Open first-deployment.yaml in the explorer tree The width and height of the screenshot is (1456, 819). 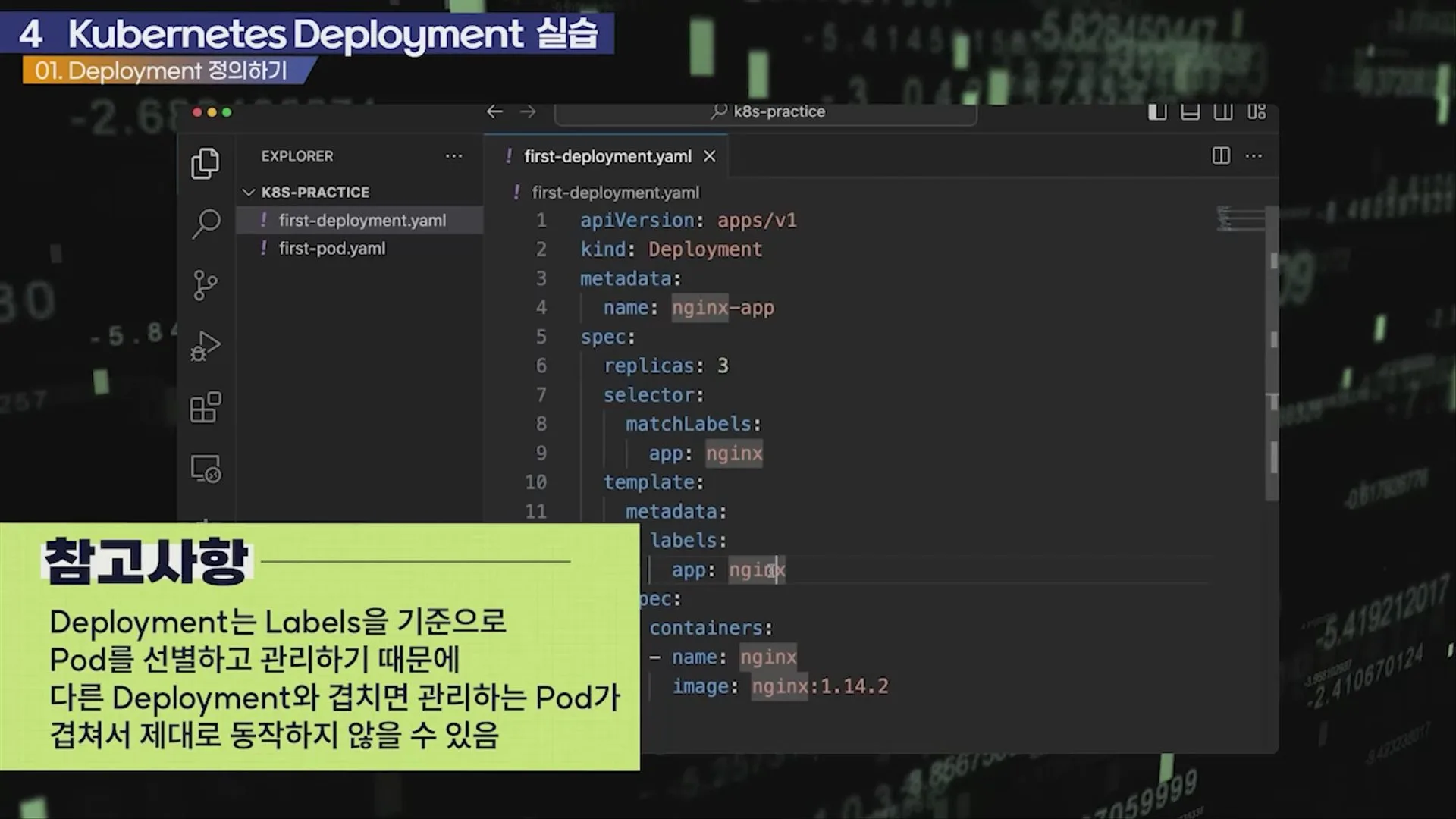click(361, 221)
